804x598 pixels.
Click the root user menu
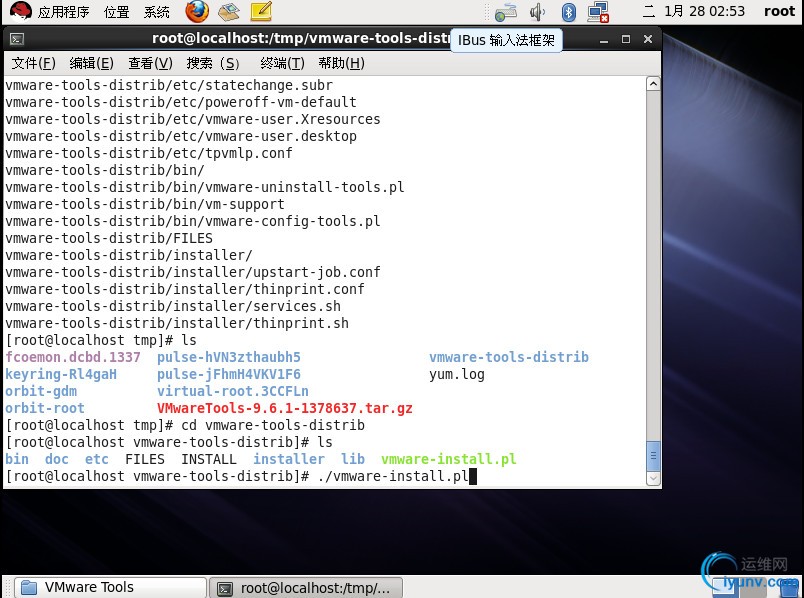pos(779,11)
